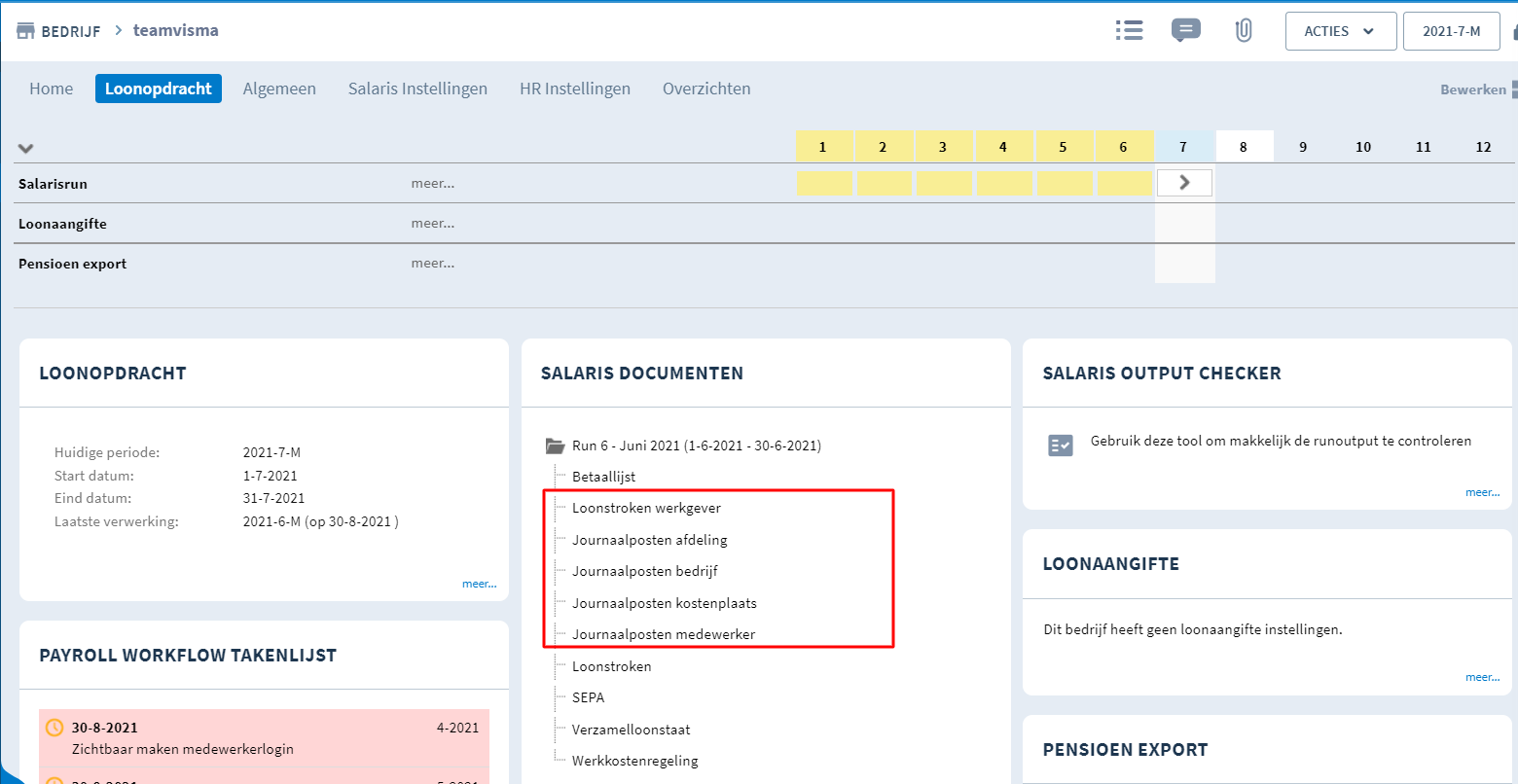Viewport: 1518px width, 784px height.
Task: Open the list overview icon in the top bar
Action: point(1129,30)
